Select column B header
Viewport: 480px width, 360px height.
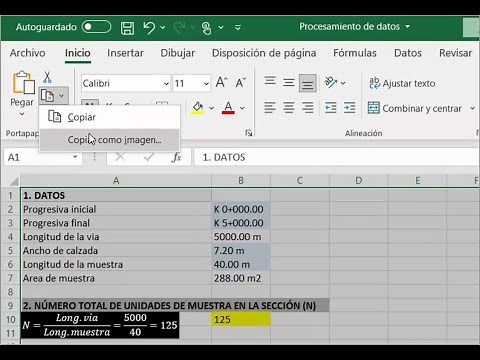(241, 181)
